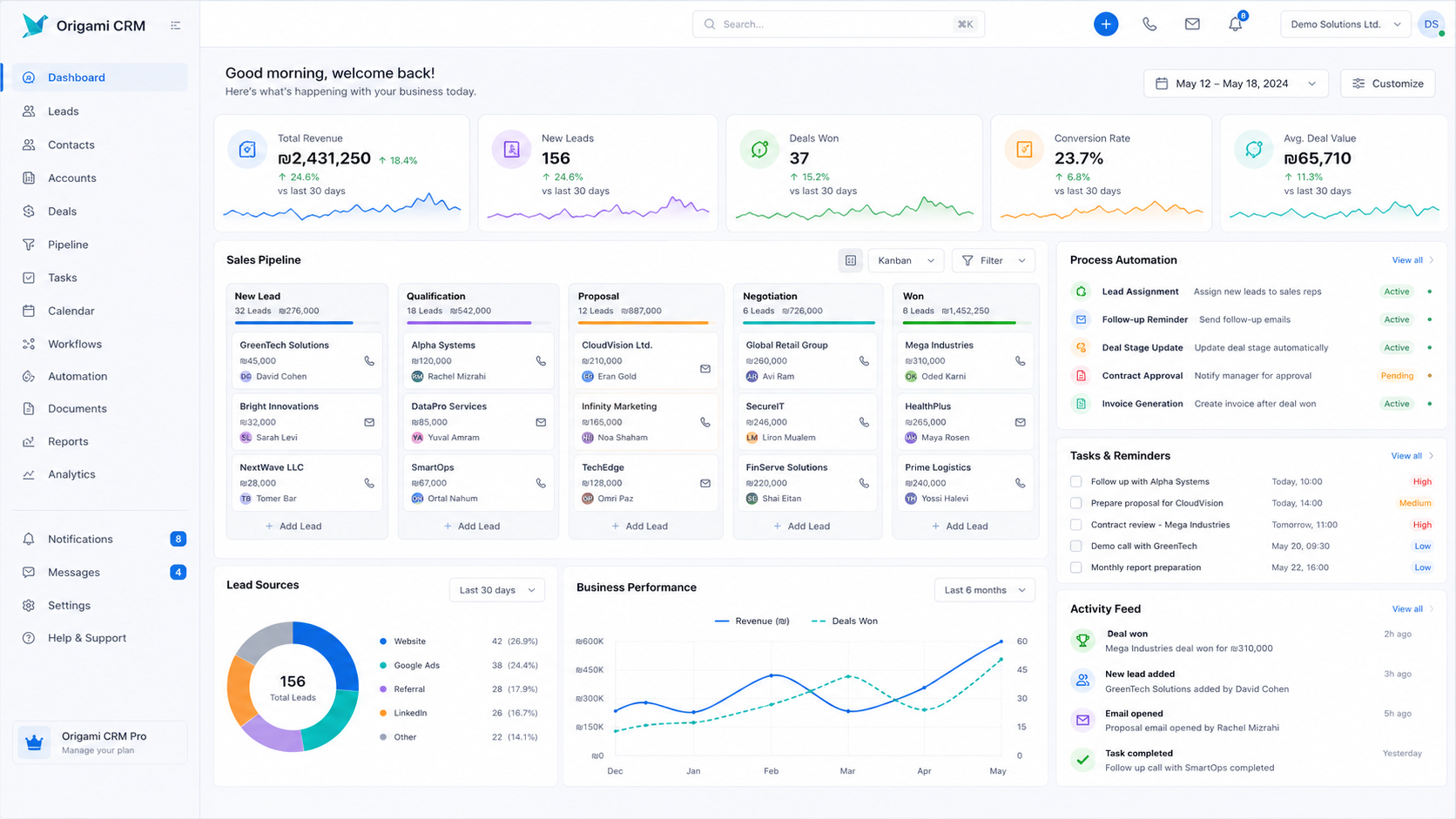Image resolution: width=1456 pixels, height=819 pixels.
Task: Click the Global Retail Group phone icon
Action: pos(864,361)
